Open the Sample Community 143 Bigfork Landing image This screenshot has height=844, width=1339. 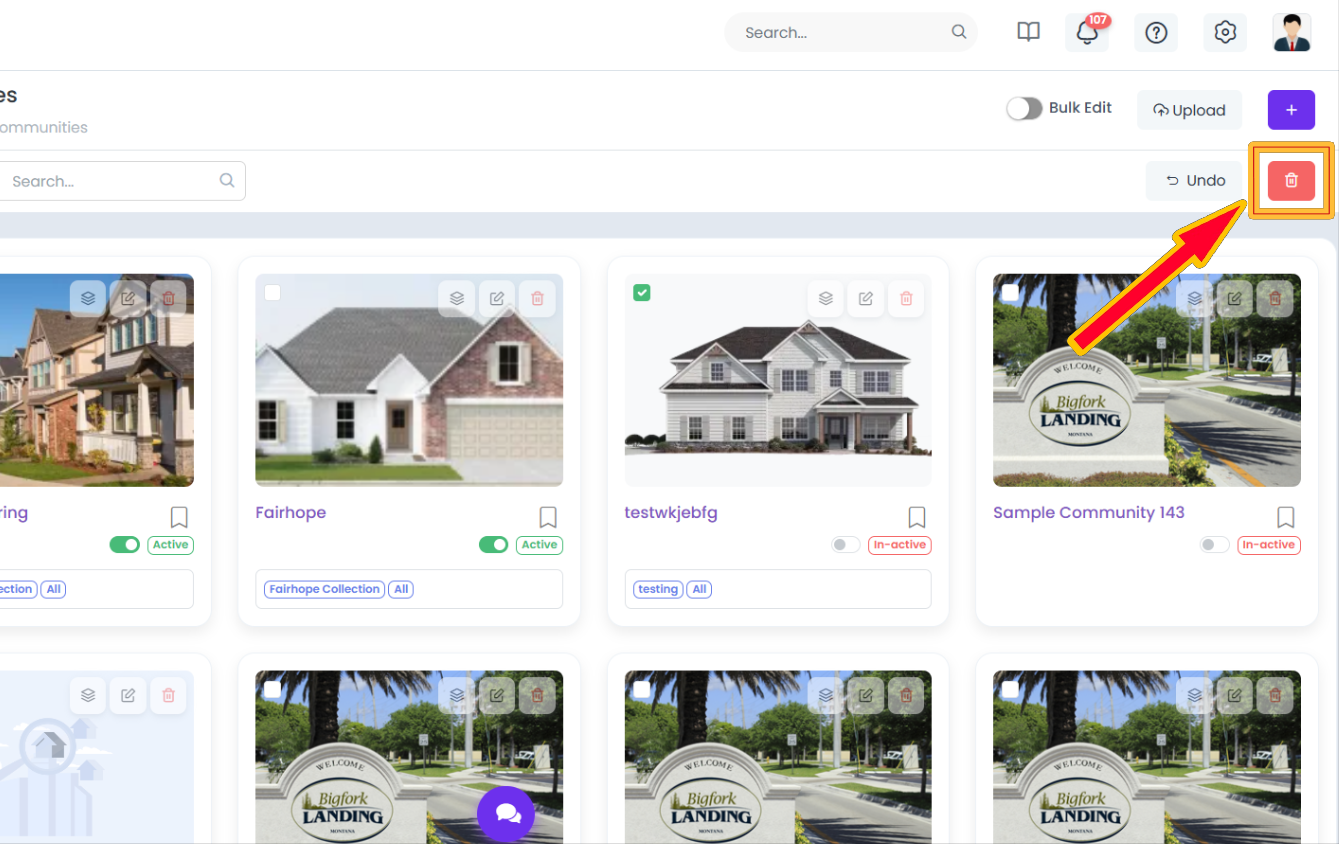coord(1147,380)
